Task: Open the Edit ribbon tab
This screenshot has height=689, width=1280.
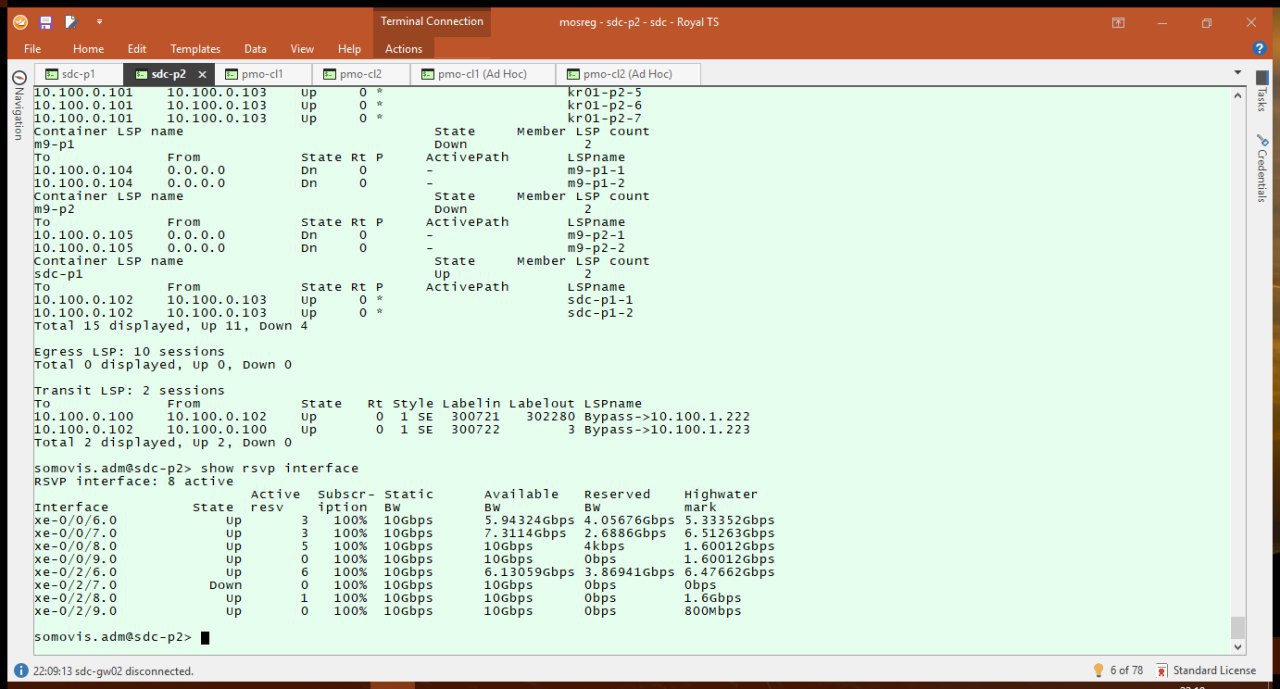Action: pyautogui.click(x=137, y=48)
